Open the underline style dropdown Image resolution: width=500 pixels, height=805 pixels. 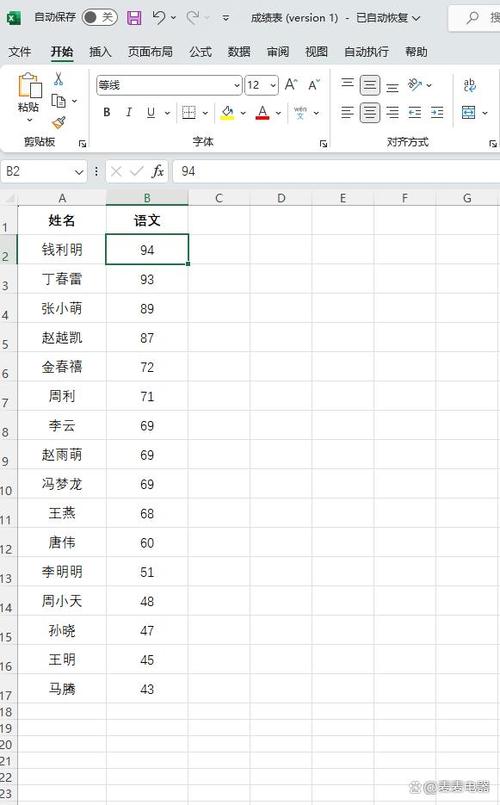[167, 113]
